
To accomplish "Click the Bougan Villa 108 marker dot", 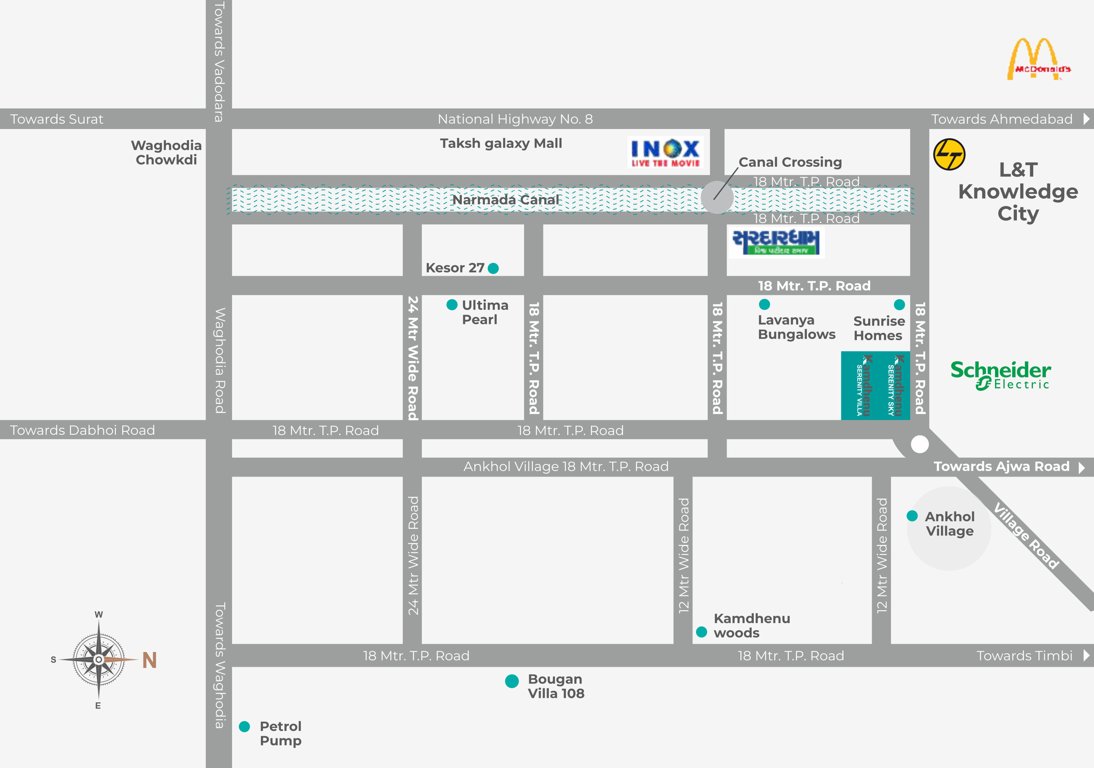I will pyautogui.click(x=512, y=681).
